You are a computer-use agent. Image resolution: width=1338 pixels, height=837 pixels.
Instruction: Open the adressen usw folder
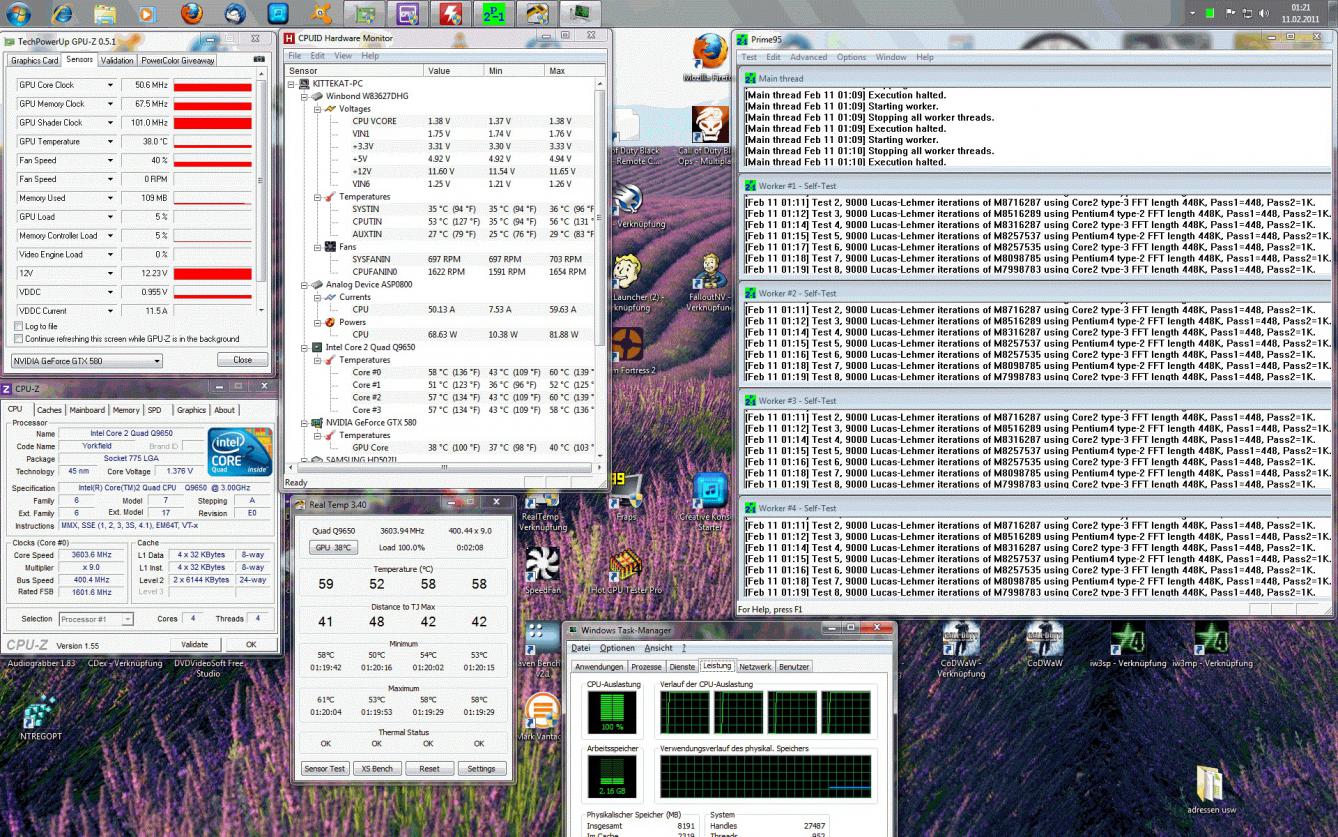[x=1209, y=790]
